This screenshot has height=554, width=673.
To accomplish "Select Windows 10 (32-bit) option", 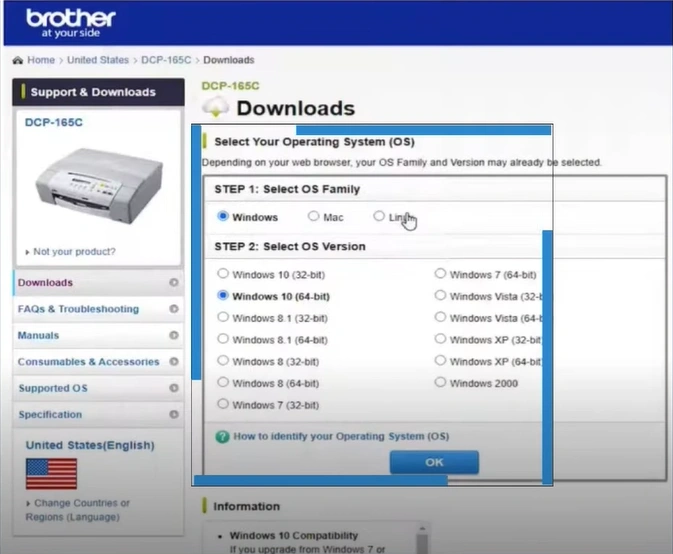I will 223,274.
